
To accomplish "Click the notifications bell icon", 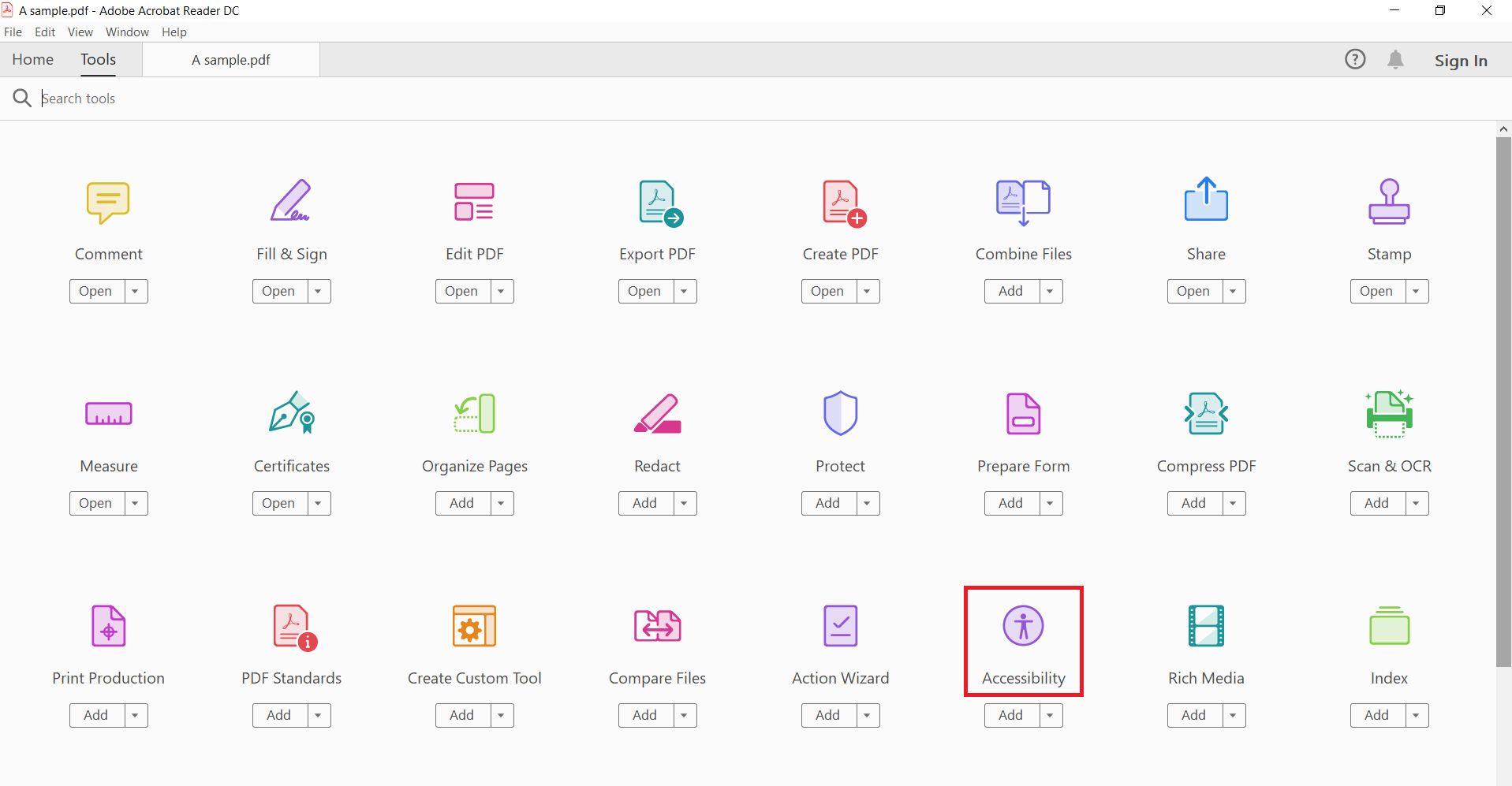I will pos(1395,60).
